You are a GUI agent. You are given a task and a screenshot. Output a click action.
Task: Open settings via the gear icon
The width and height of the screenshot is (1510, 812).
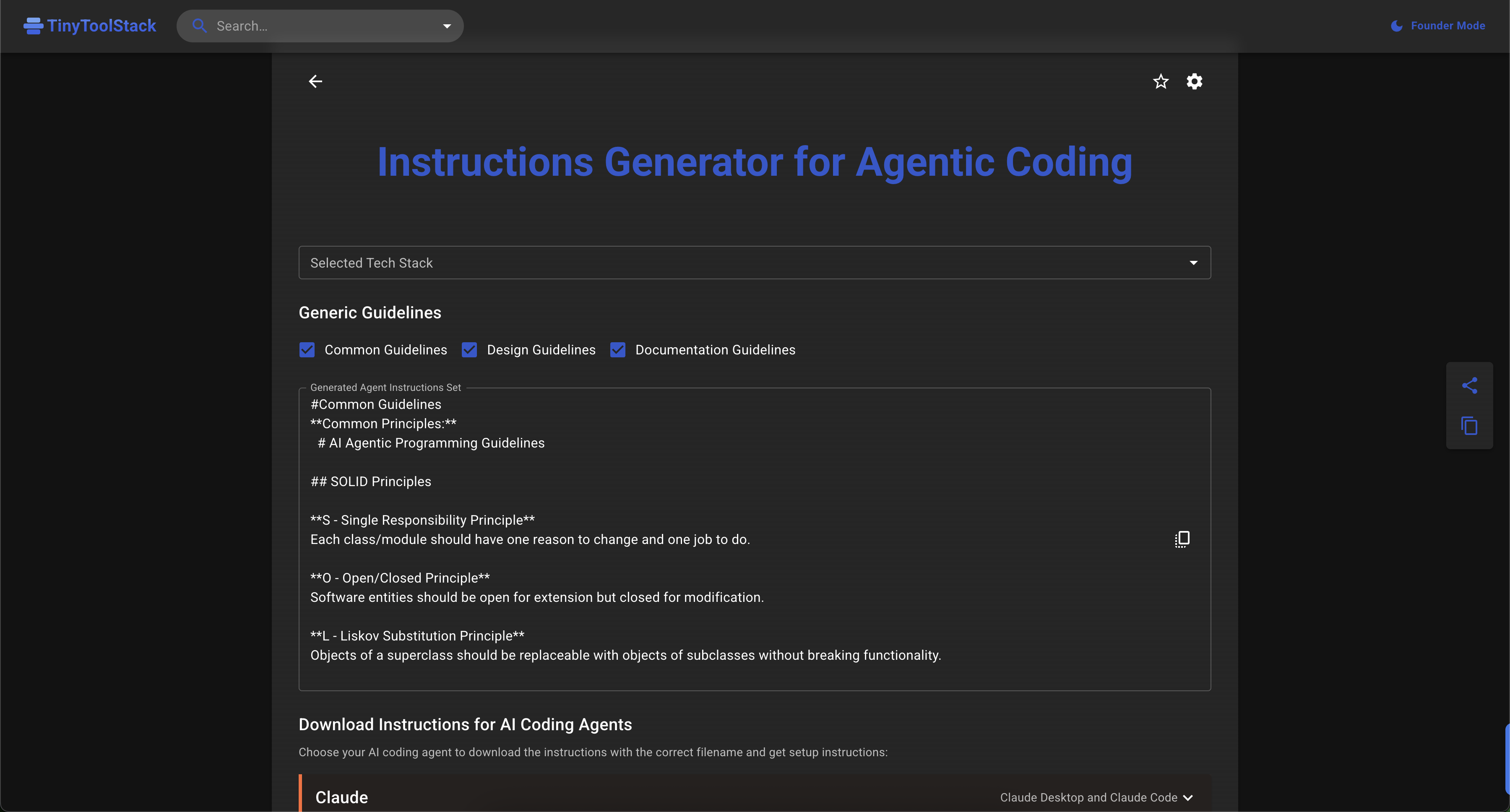tap(1195, 81)
